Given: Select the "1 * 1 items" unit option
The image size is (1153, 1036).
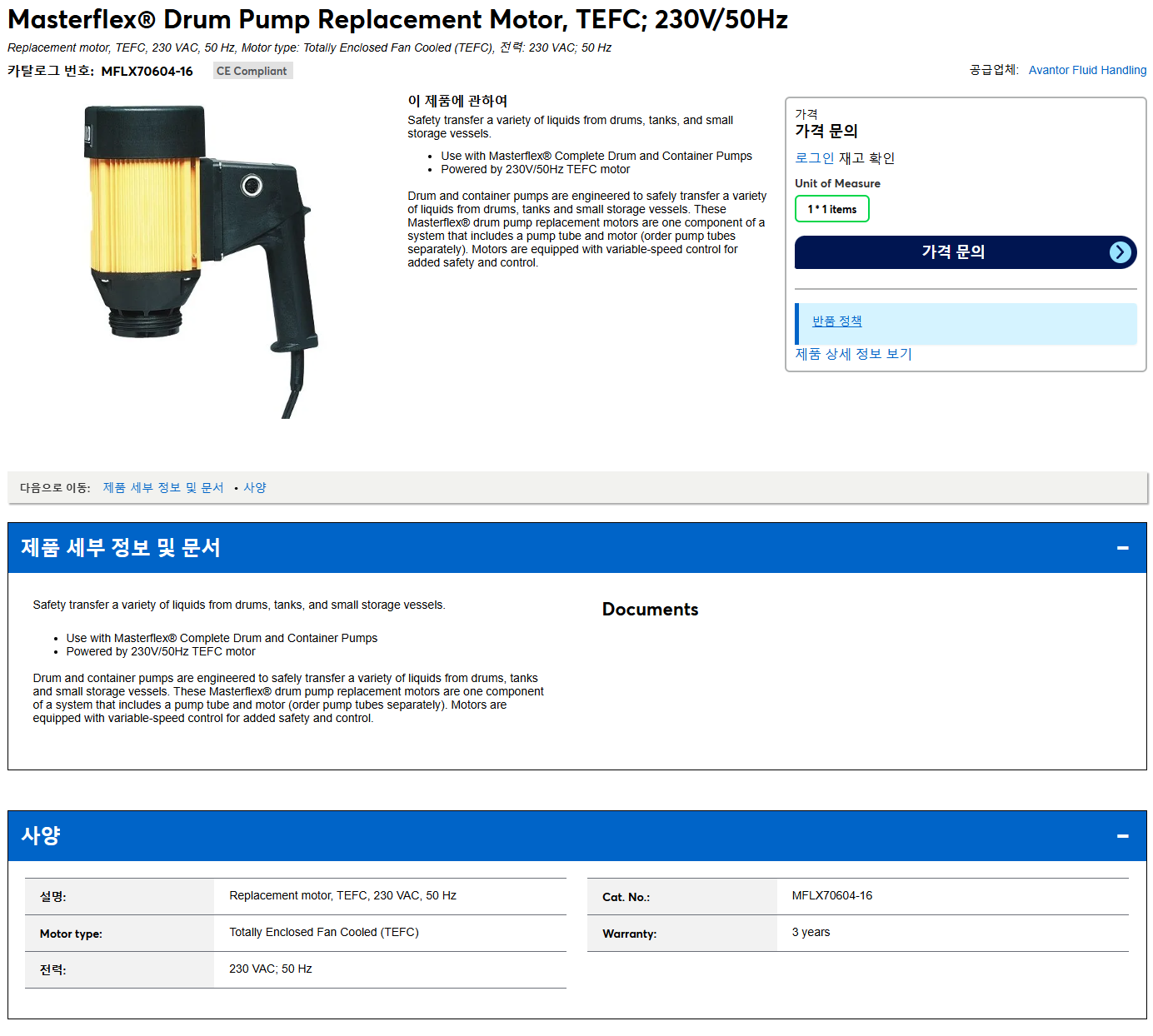Looking at the screenshot, I should click(832, 209).
